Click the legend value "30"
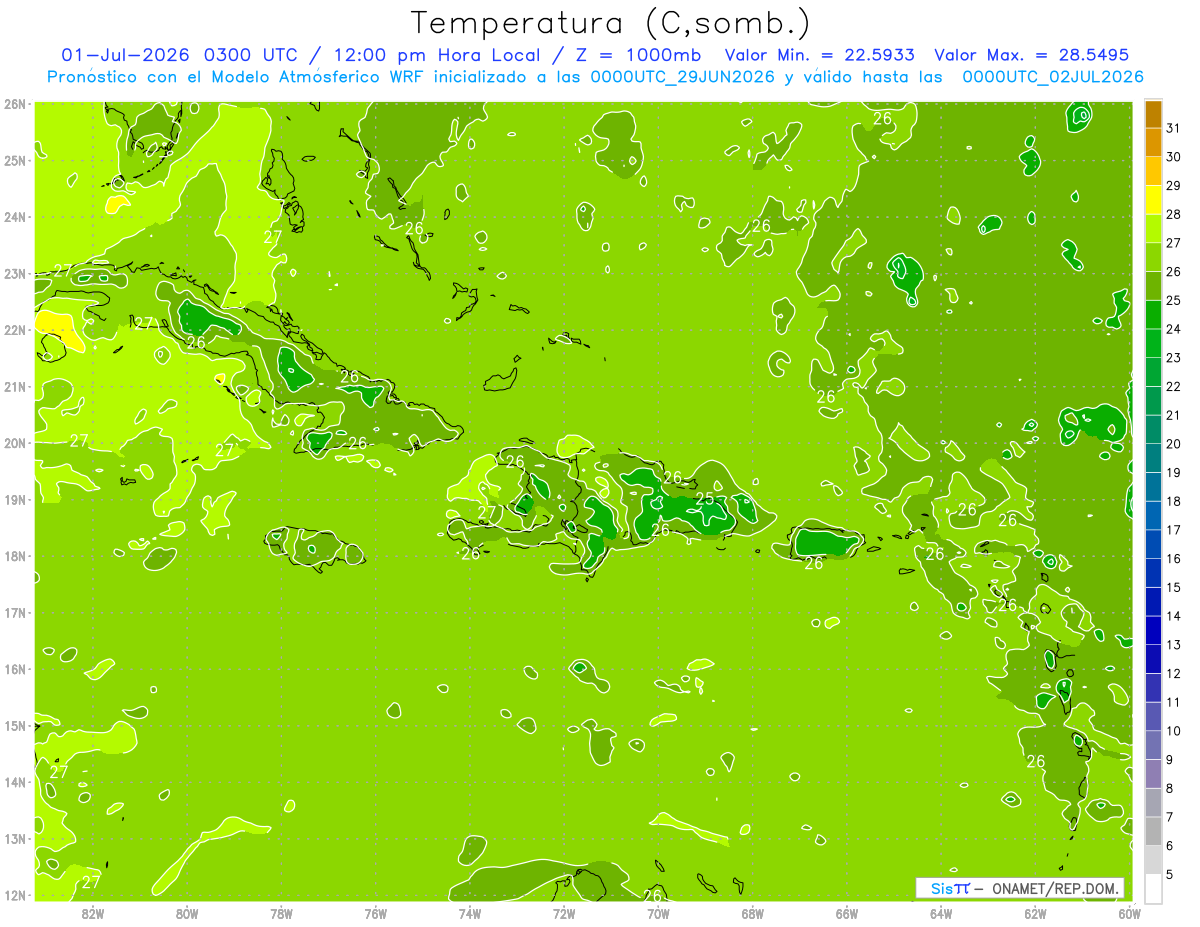1200x927 pixels. pos(1174,157)
